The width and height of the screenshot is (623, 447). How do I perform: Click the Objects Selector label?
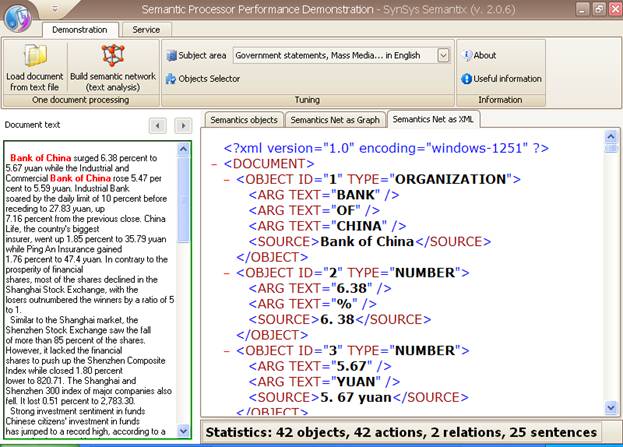(209, 79)
